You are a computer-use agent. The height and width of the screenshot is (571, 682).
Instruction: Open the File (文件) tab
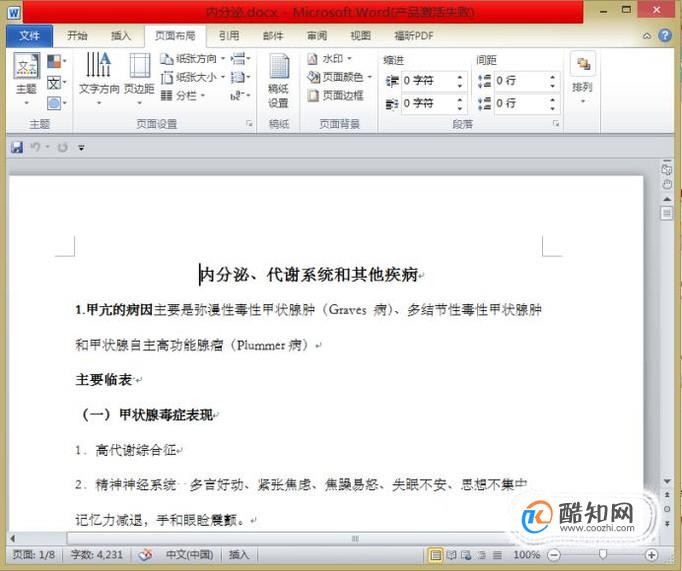point(30,36)
